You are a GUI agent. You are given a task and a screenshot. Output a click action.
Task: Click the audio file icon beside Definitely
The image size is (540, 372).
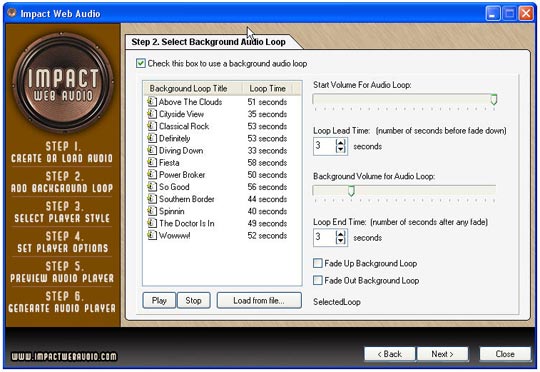152,138
